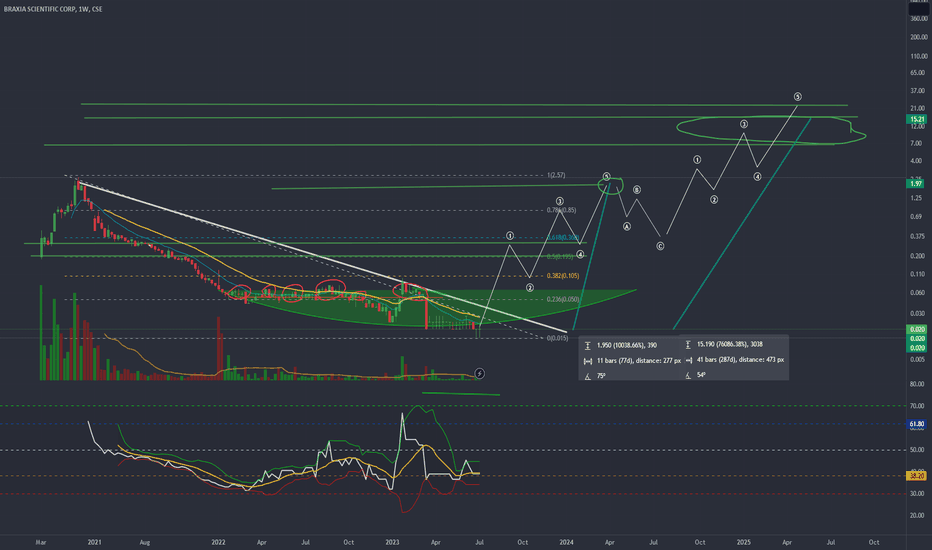Select the circled wave A marker
Screen dimensions: 932x550
point(626,227)
